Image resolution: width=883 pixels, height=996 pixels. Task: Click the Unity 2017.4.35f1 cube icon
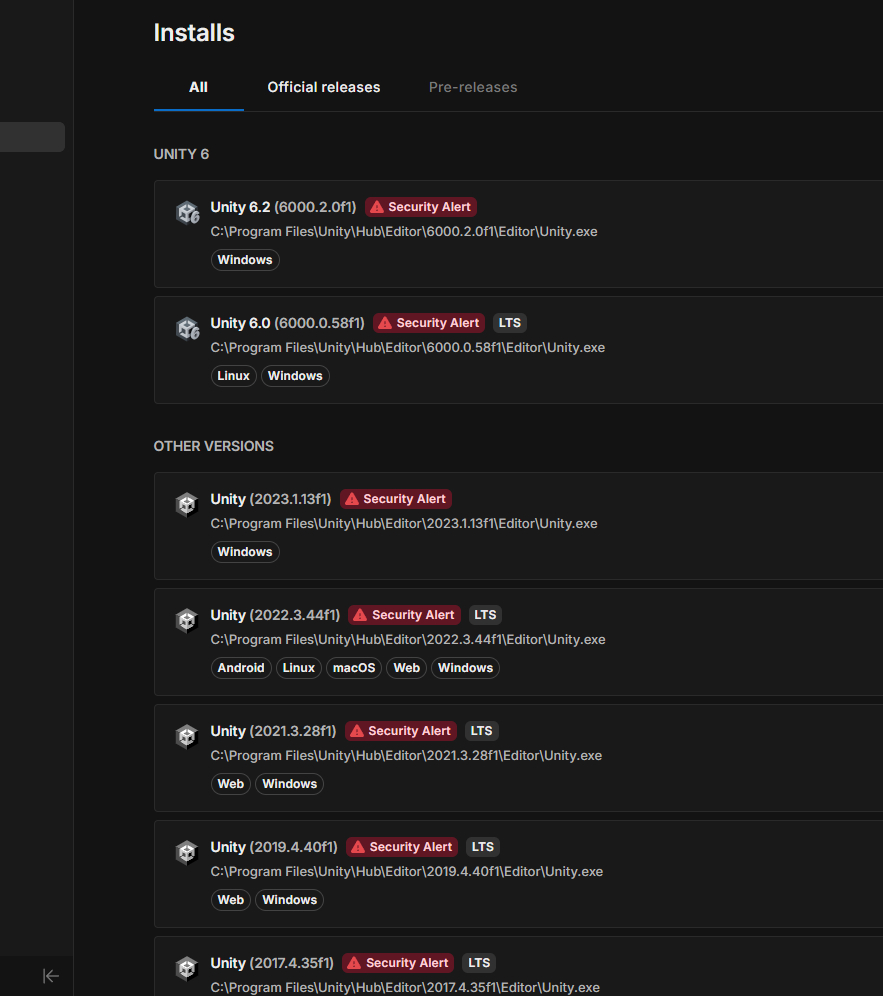187,968
